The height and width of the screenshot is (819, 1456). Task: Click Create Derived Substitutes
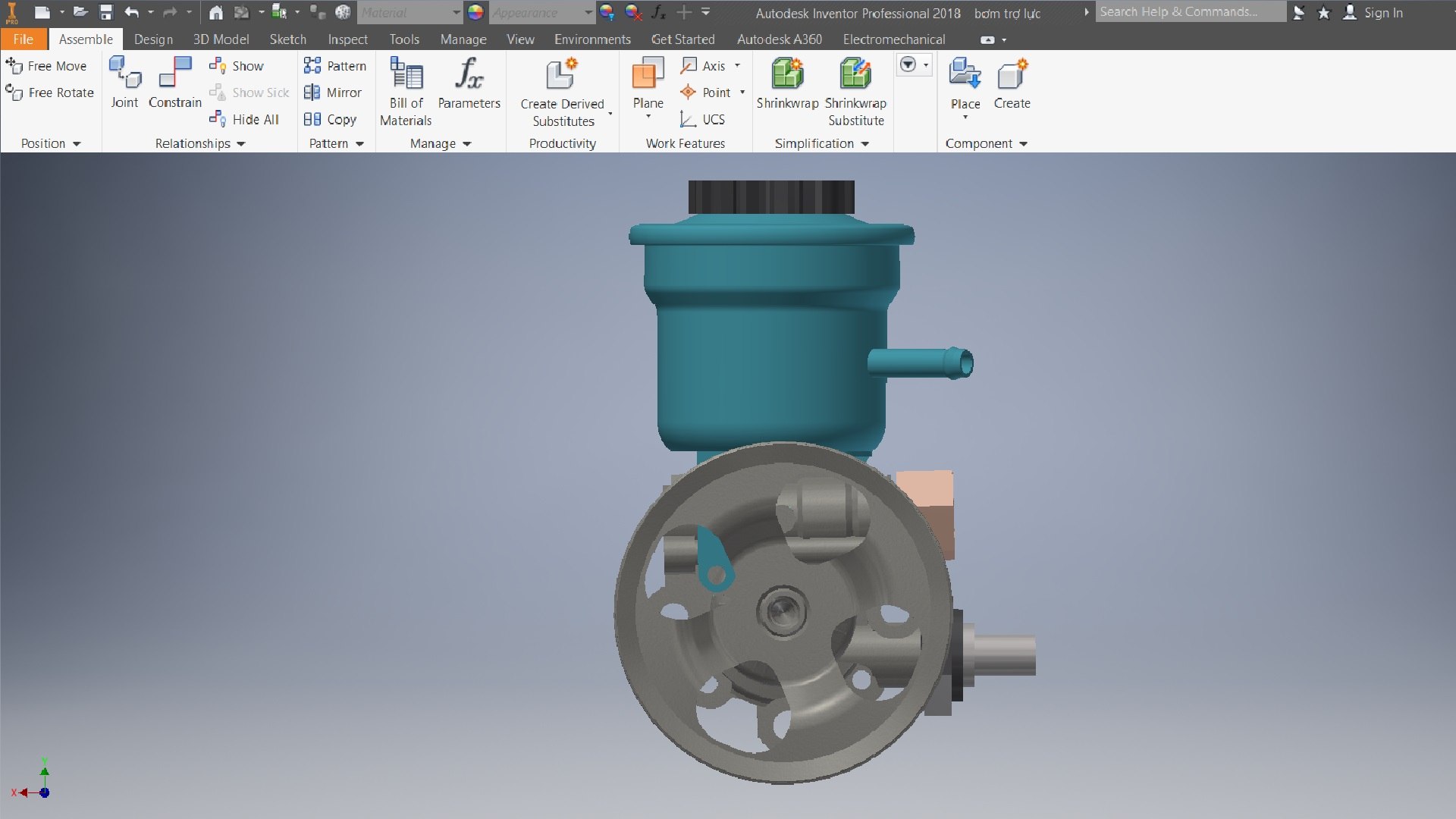coord(563,92)
